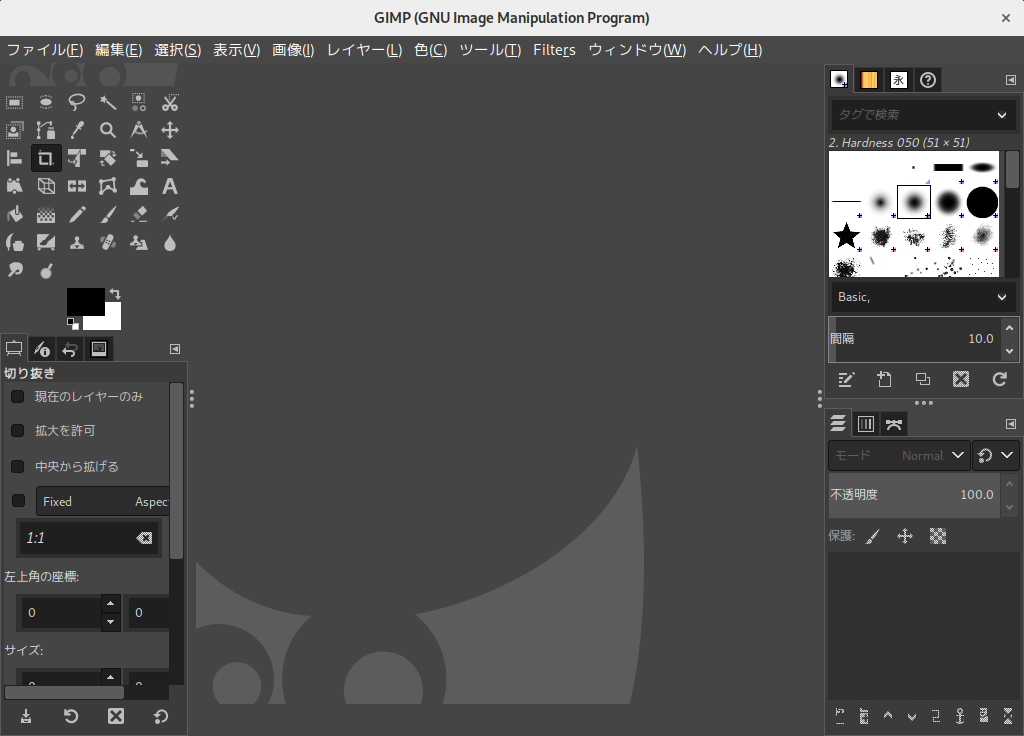Reset colors to default black and white
Screen dimensions: 1024x736
point(72,323)
